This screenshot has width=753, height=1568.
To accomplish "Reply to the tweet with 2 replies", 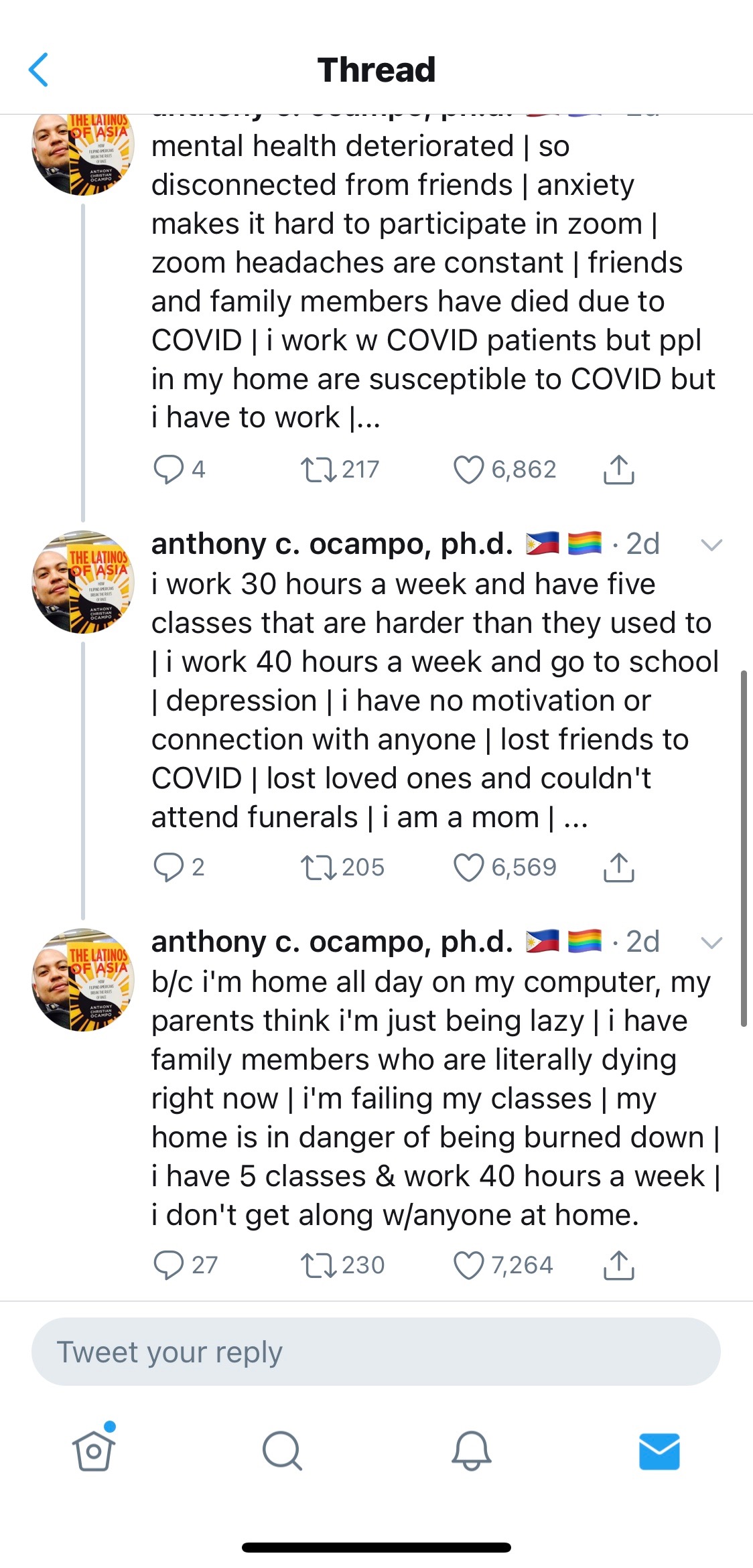I will pos(168,867).
